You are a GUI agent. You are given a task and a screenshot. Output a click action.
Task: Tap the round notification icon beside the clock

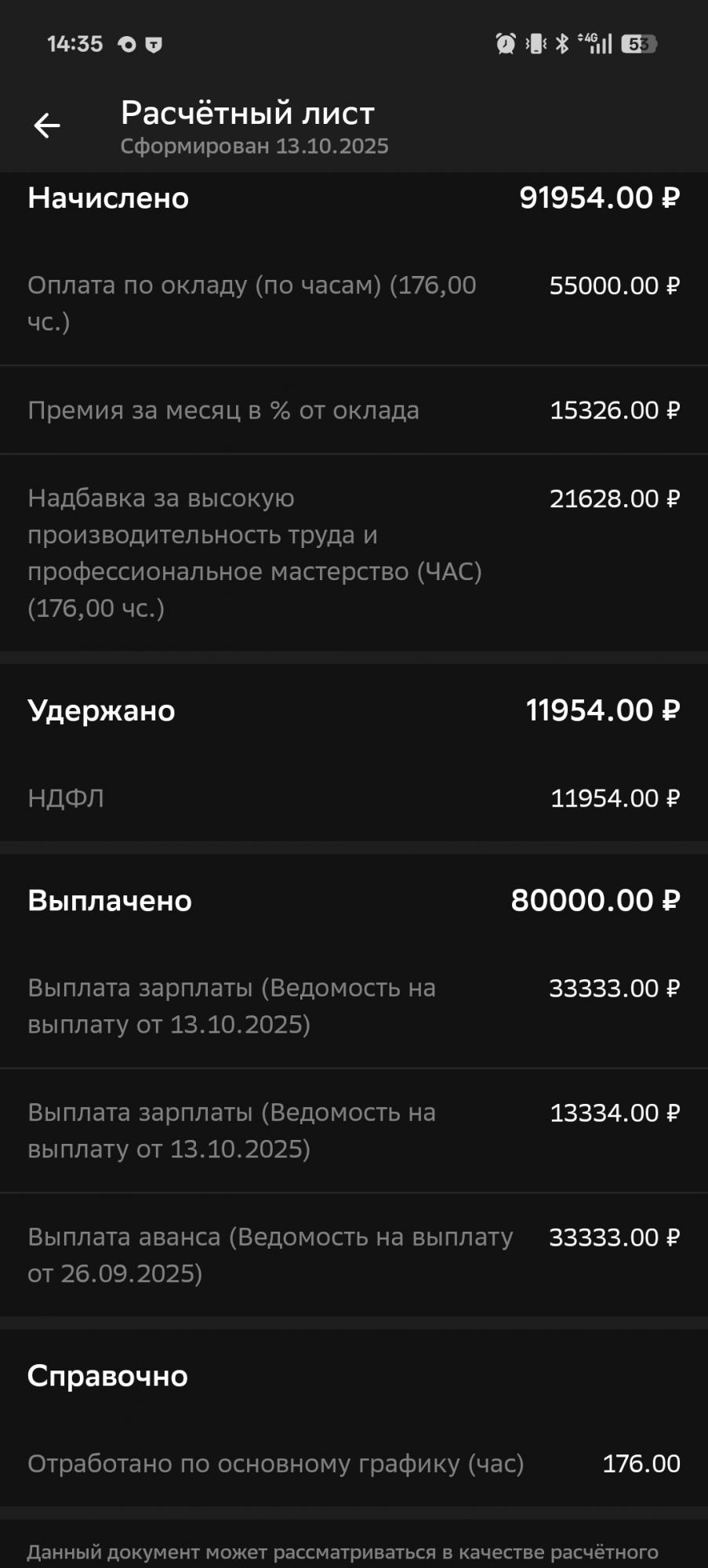pos(127,45)
